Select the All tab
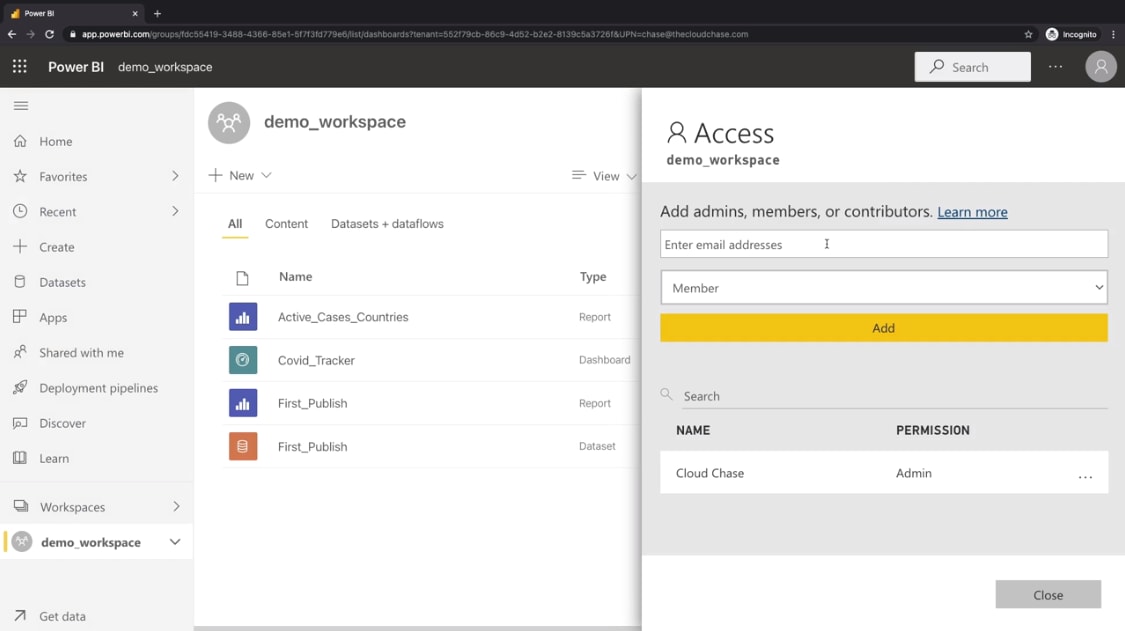 [x=235, y=223]
